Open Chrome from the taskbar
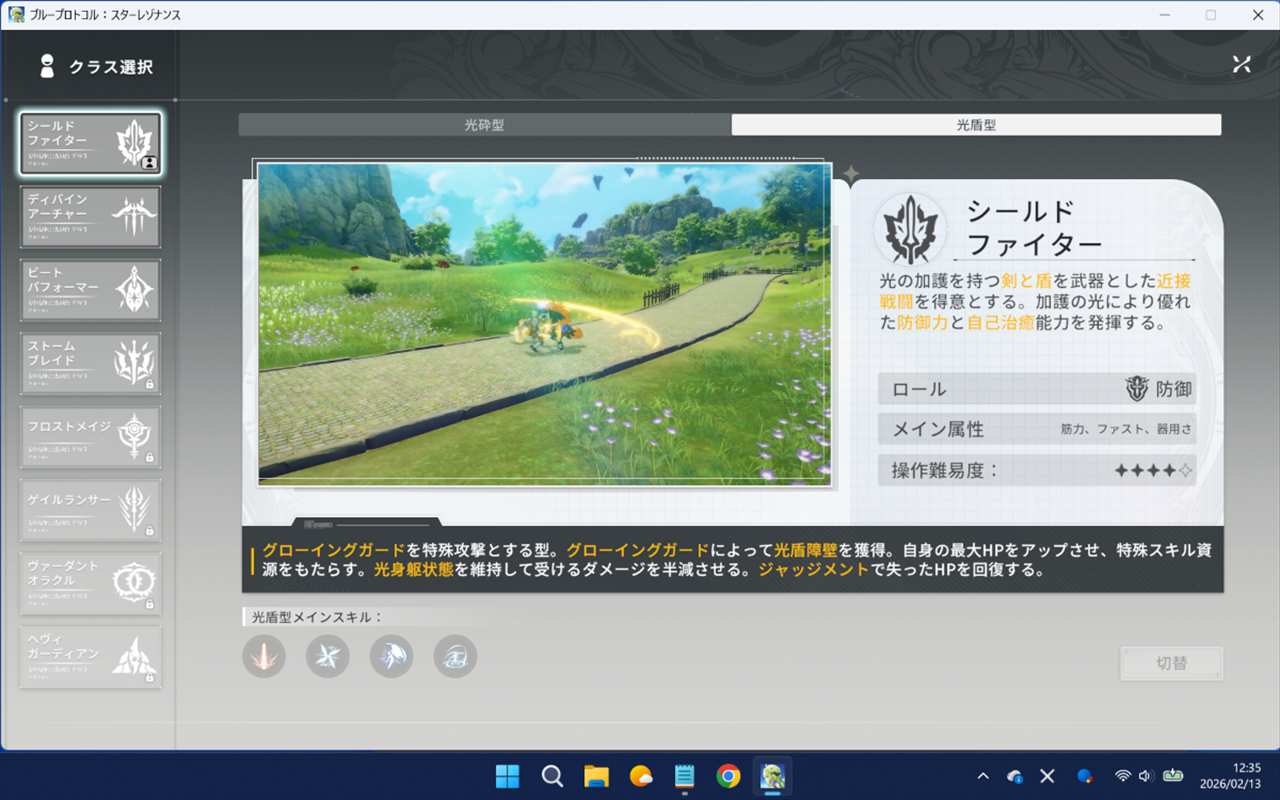1280x800 pixels. 728,776
